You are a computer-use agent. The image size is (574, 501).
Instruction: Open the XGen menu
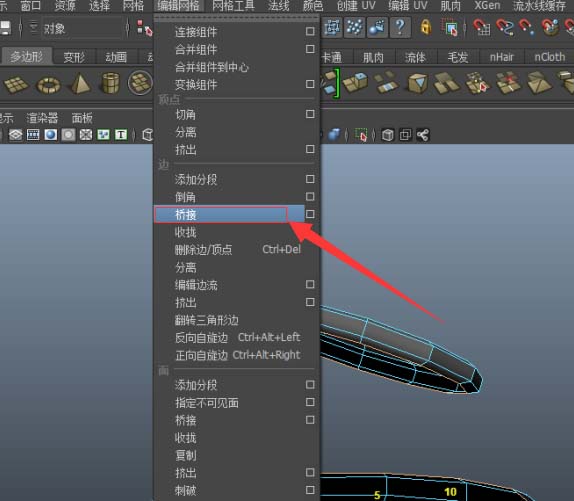pyautogui.click(x=487, y=5)
